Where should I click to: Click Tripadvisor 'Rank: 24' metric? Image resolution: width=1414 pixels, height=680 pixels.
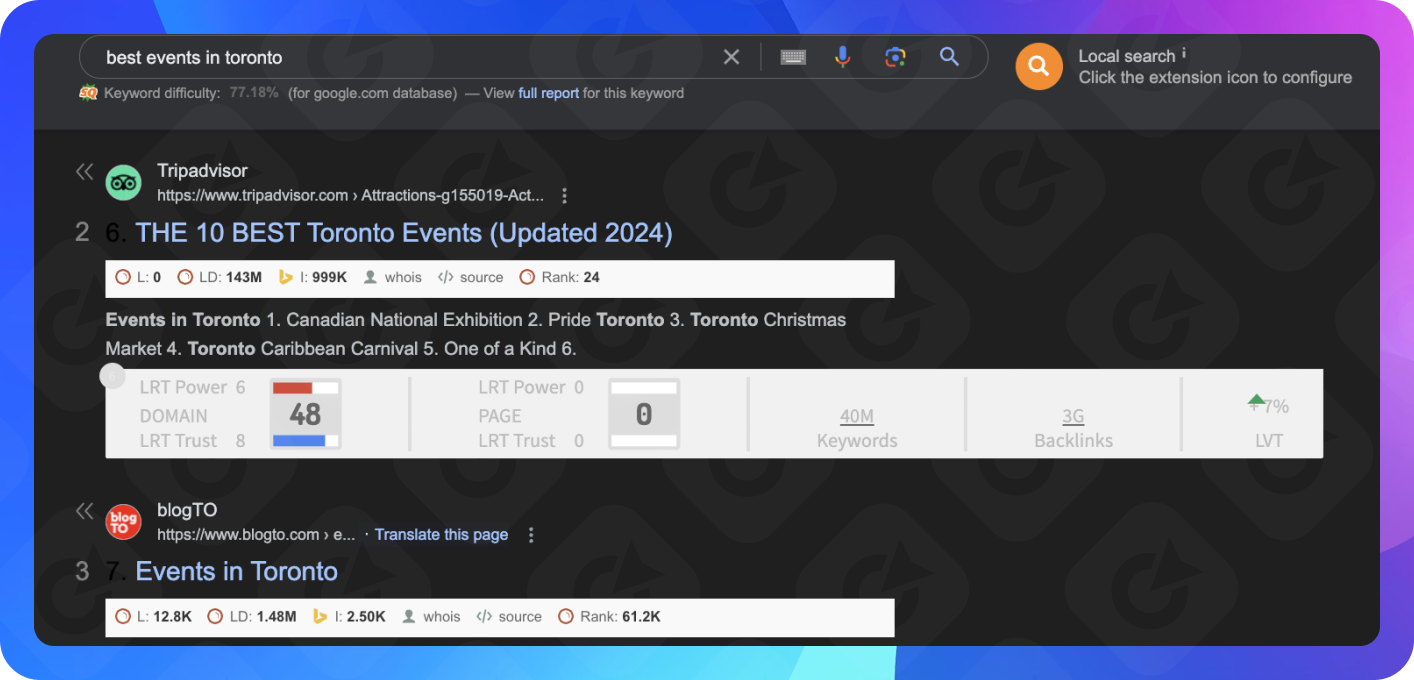coord(560,277)
